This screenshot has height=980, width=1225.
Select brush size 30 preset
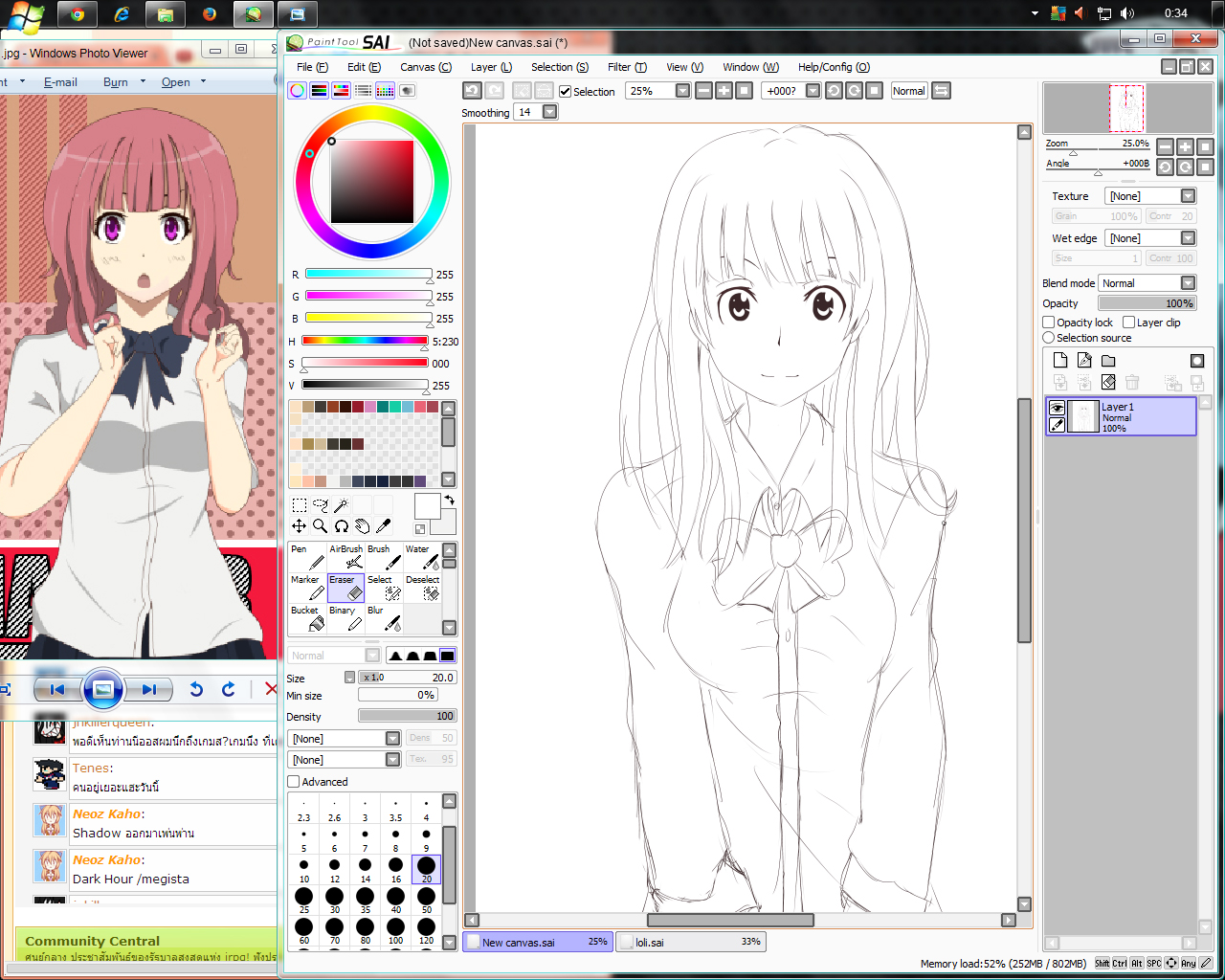pyautogui.click(x=334, y=901)
